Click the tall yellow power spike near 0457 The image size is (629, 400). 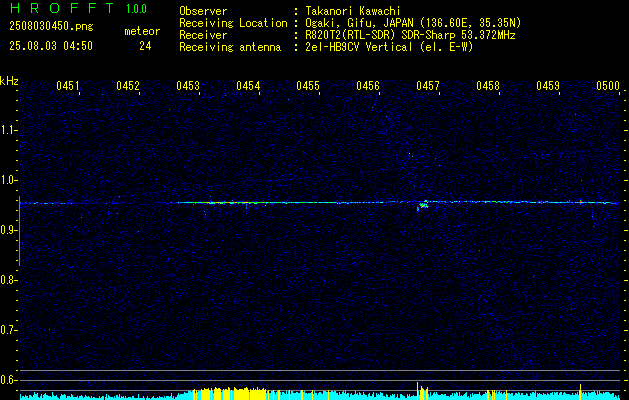(417, 391)
